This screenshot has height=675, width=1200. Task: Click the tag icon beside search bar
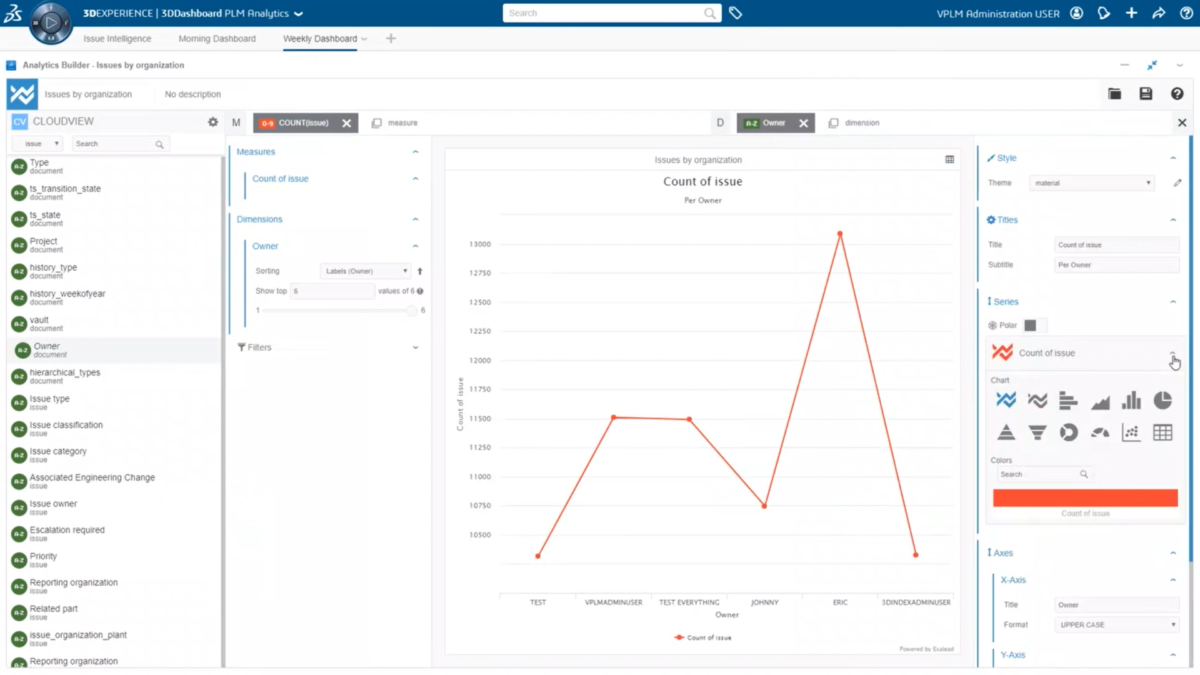click(735, 13)
